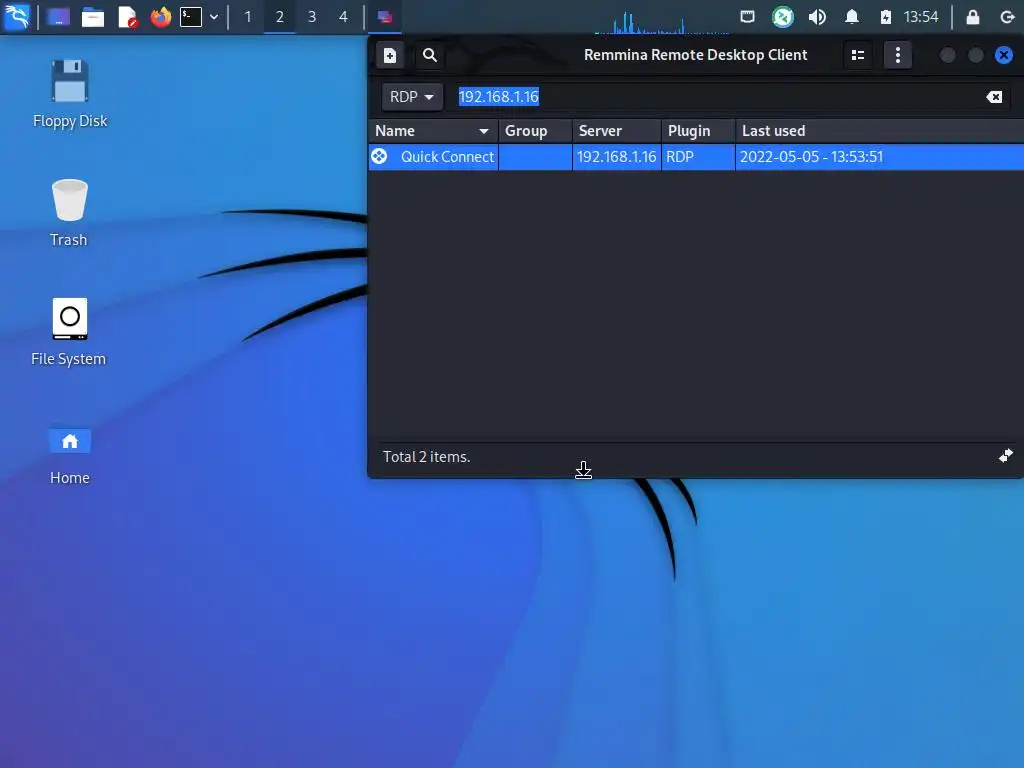The height and width of the screenshot is (768, 1024).
Task: Open the Remmina tray icon
Action: [x=782, y=16]
